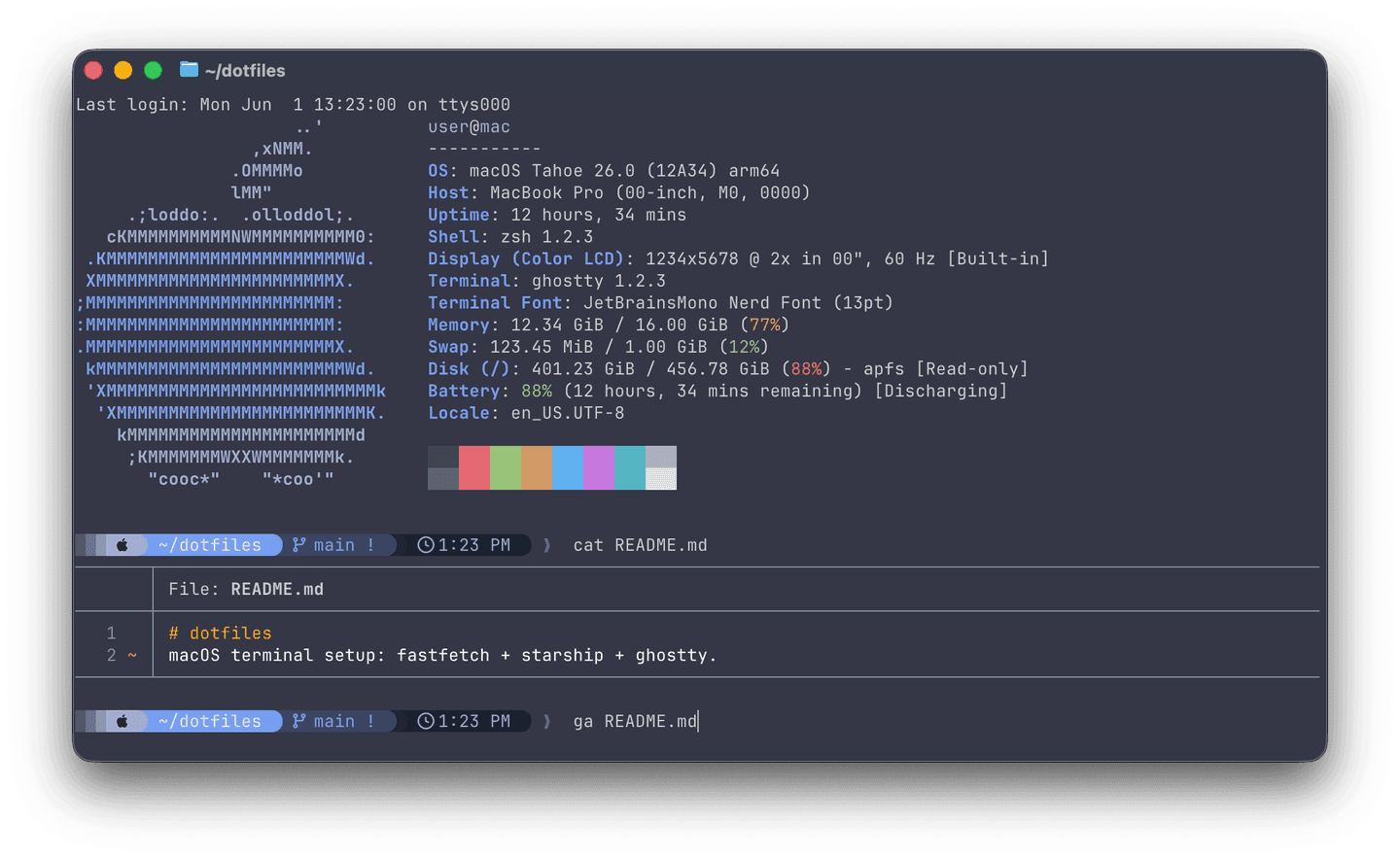Click the clock icon in the 'cat README.md' prompt

(426, 545)
